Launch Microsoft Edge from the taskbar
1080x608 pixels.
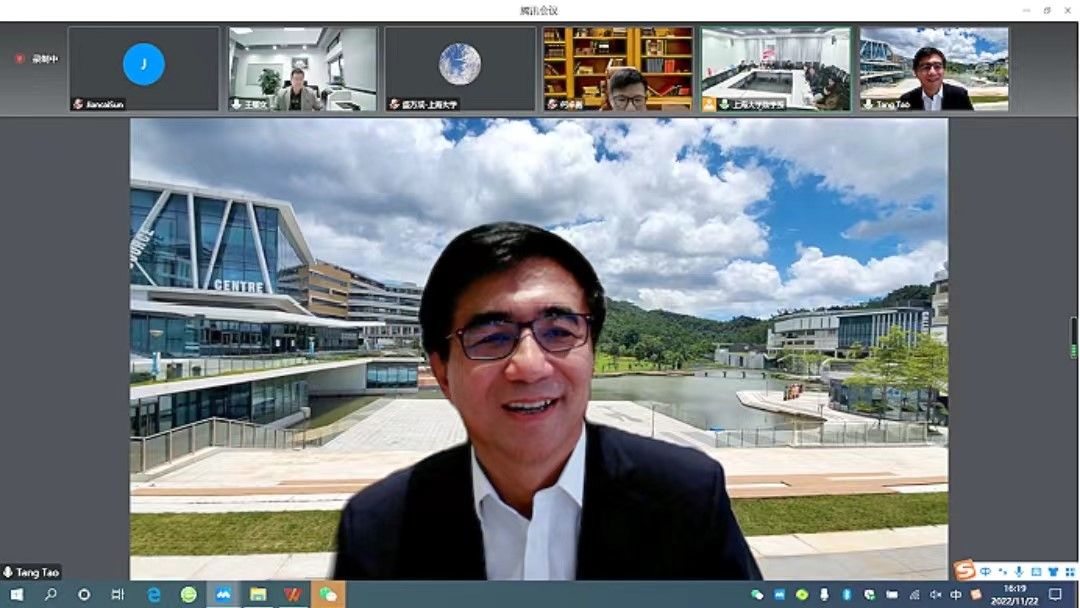[154, 594]
